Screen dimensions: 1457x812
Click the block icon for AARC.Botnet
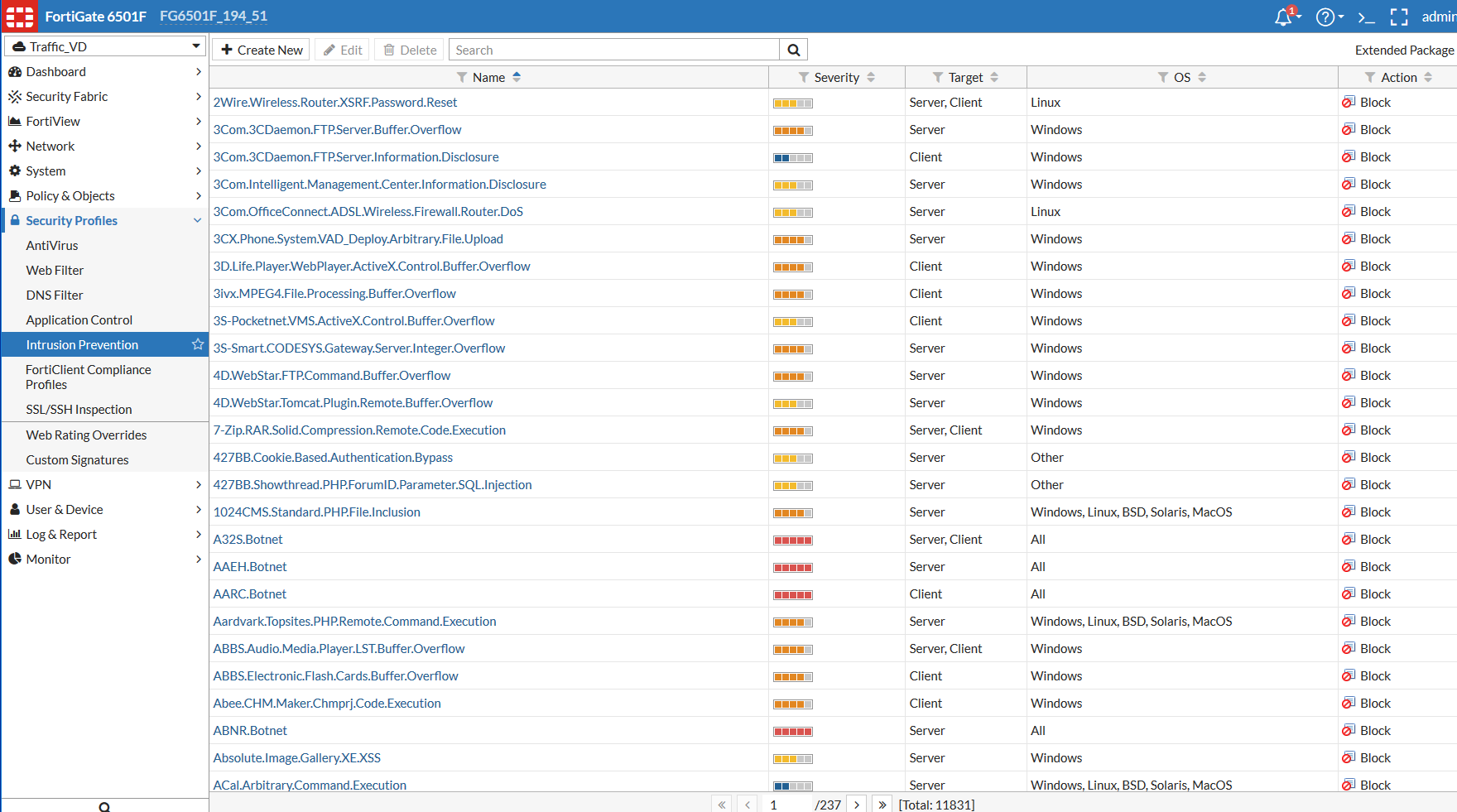click(1349, 593)
